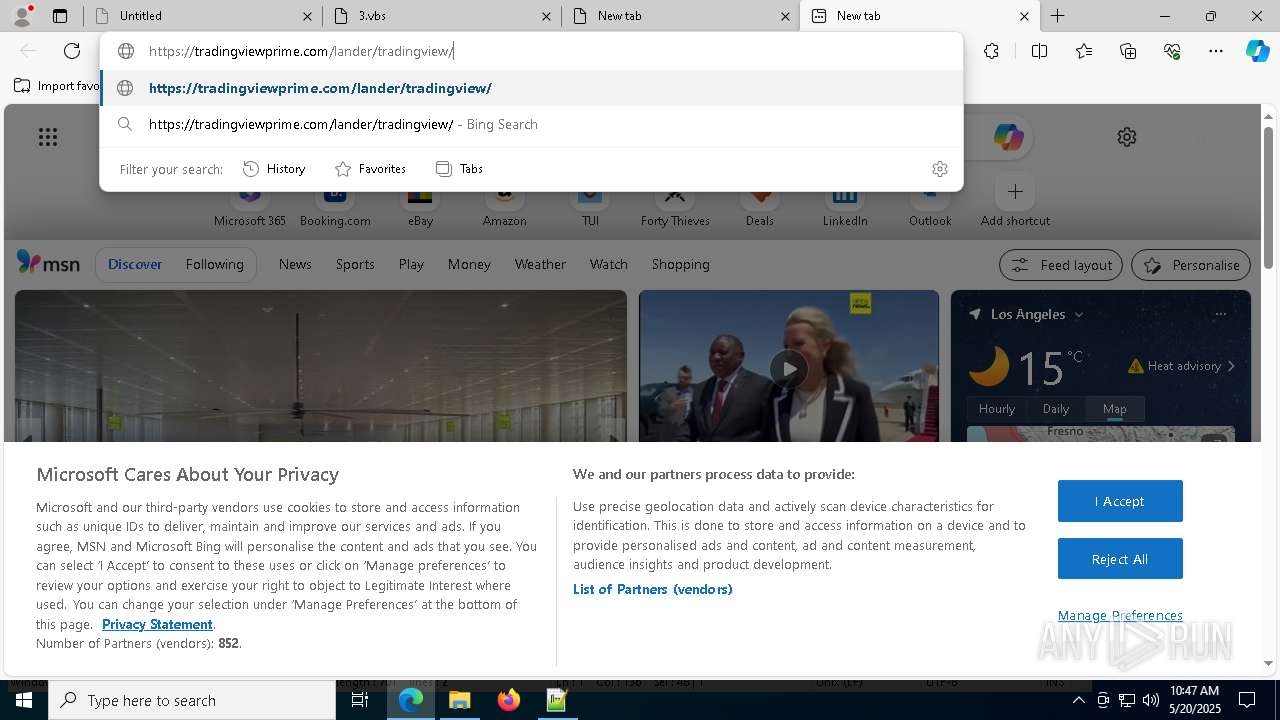The image size is (1280, 720).
Task: Switch weather card to Daily
Action: click(1056, 409)
